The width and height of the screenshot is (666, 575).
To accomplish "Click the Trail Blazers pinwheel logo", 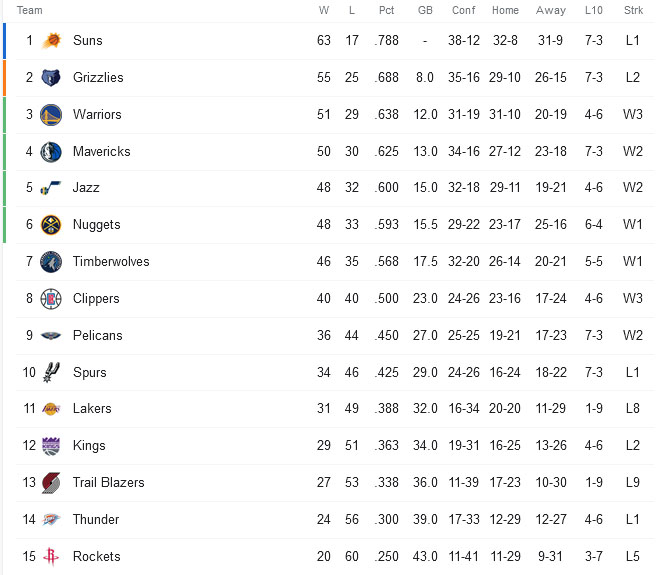I will click(x=51, y=483).
